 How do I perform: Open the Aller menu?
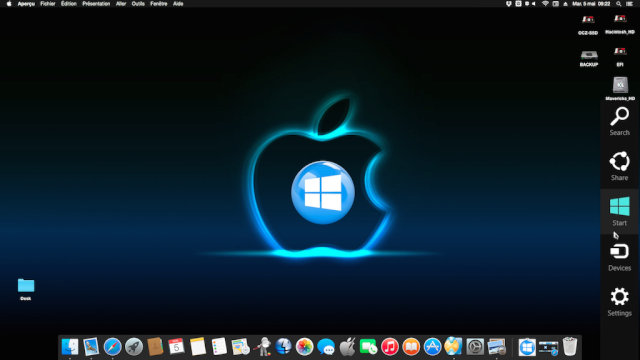pos(121,4)
